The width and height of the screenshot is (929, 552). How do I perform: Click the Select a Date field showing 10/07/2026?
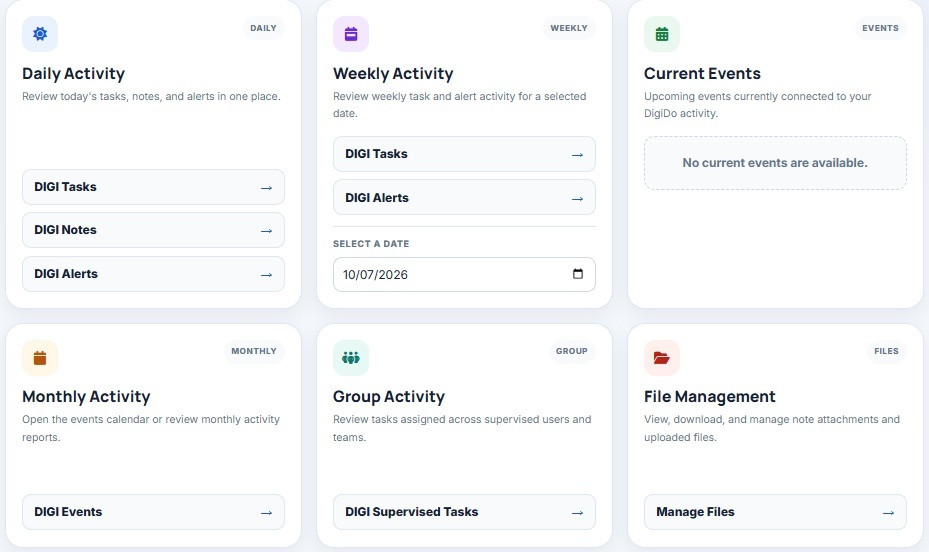point(464,274)
